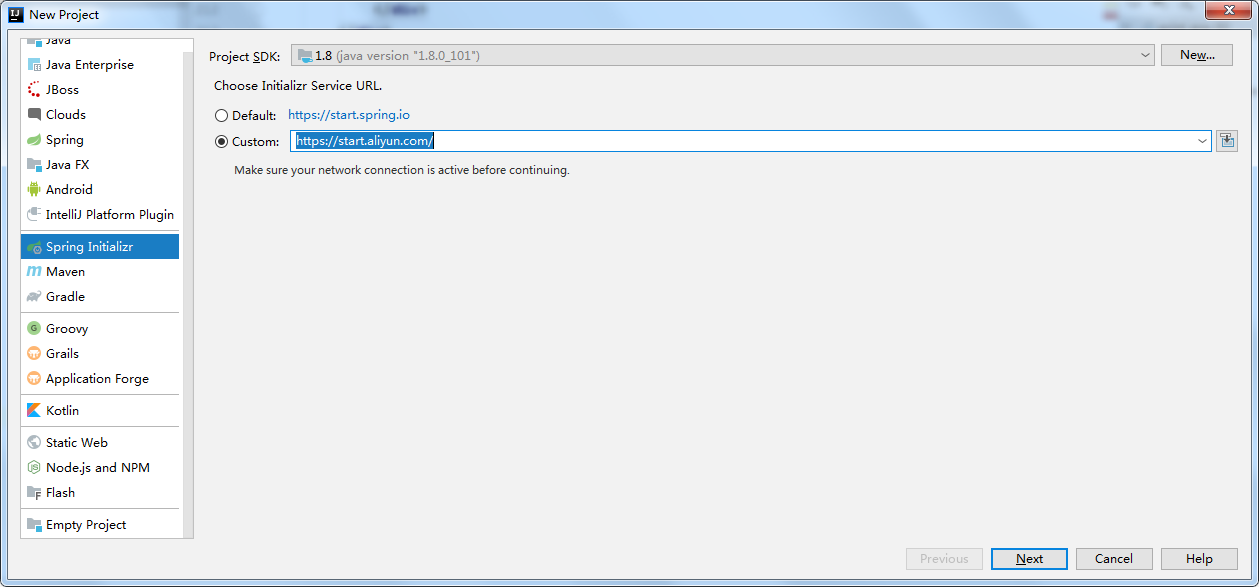Click the 'New Project' window title text
1259x587 pixels.
click(64, 15)
